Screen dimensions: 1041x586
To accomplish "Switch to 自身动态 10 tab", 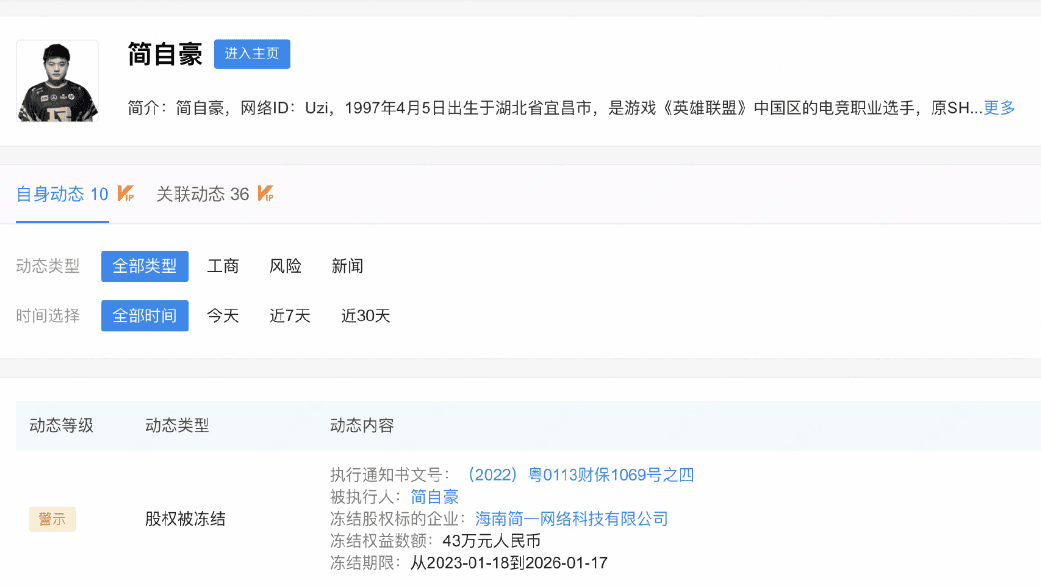I will (62, 194).
